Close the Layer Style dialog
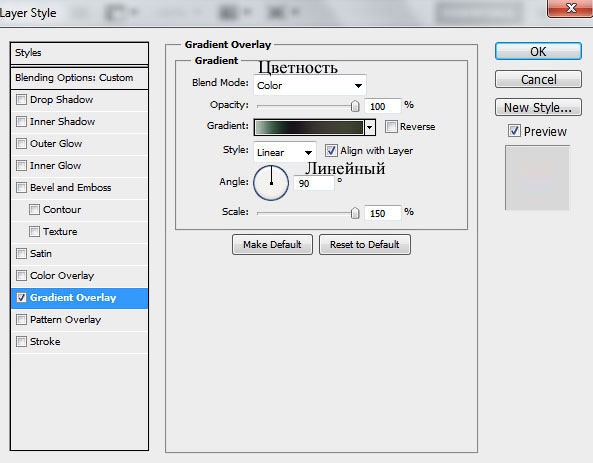The height and width of the screenshot is (463, 593). coord(570,8)
